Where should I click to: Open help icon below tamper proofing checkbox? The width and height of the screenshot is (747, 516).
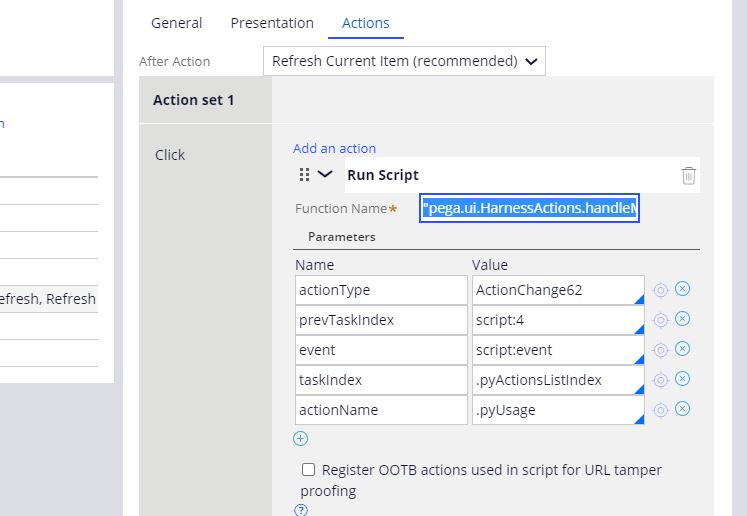coord(301,510)
